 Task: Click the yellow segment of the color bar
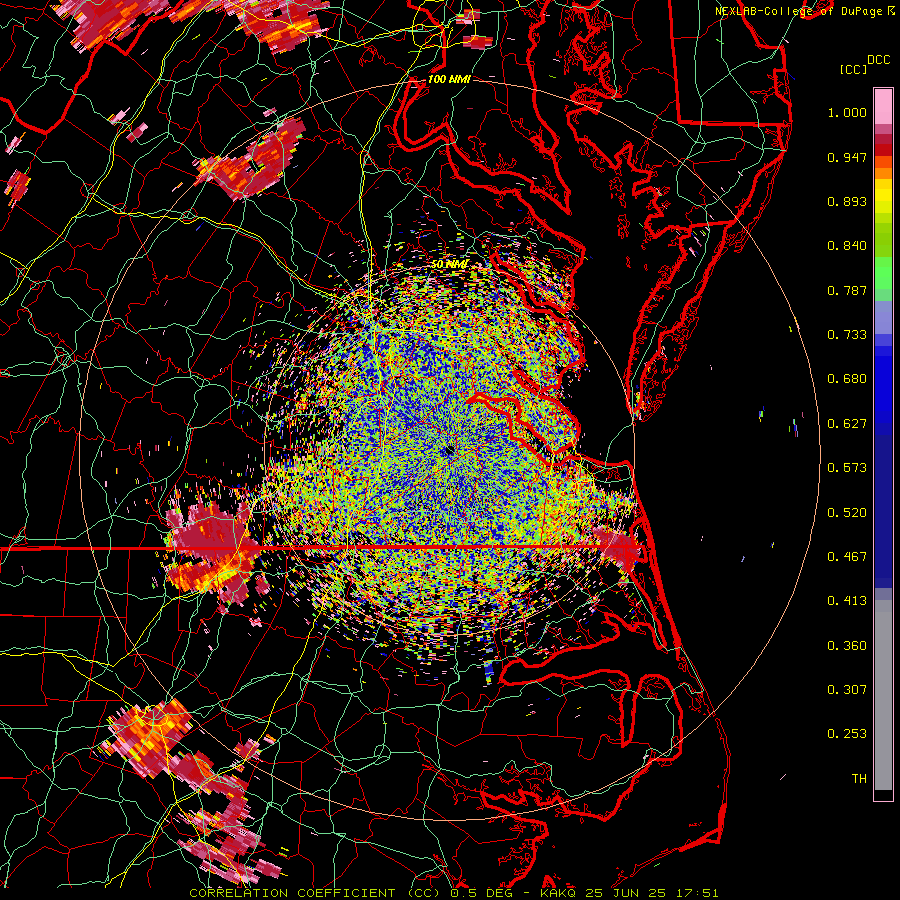(883, 197)
